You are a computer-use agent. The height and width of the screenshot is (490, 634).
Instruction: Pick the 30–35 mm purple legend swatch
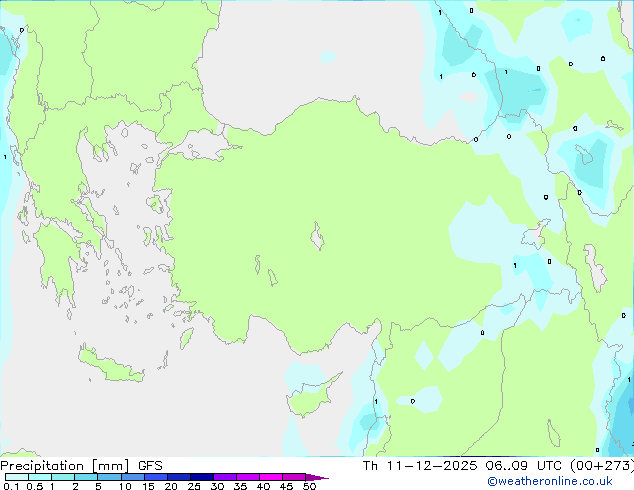coord(225,477)
